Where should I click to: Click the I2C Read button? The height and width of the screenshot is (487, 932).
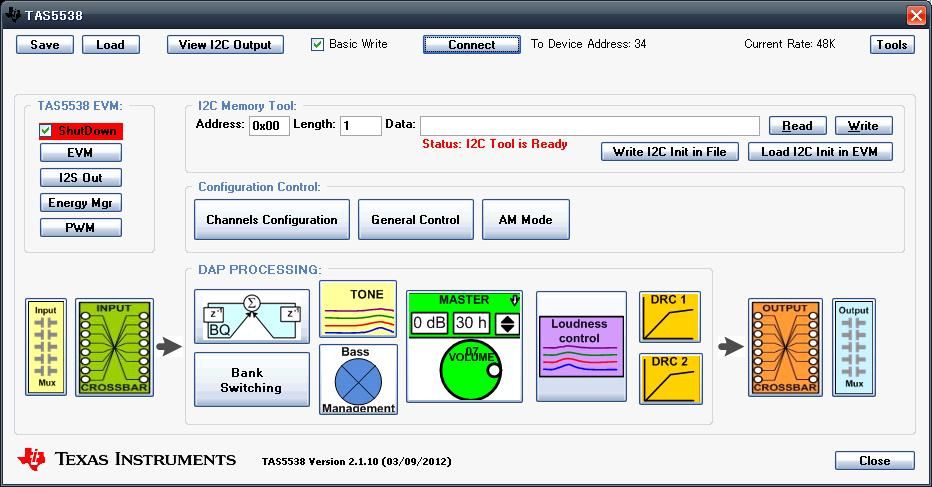(798, 126)
